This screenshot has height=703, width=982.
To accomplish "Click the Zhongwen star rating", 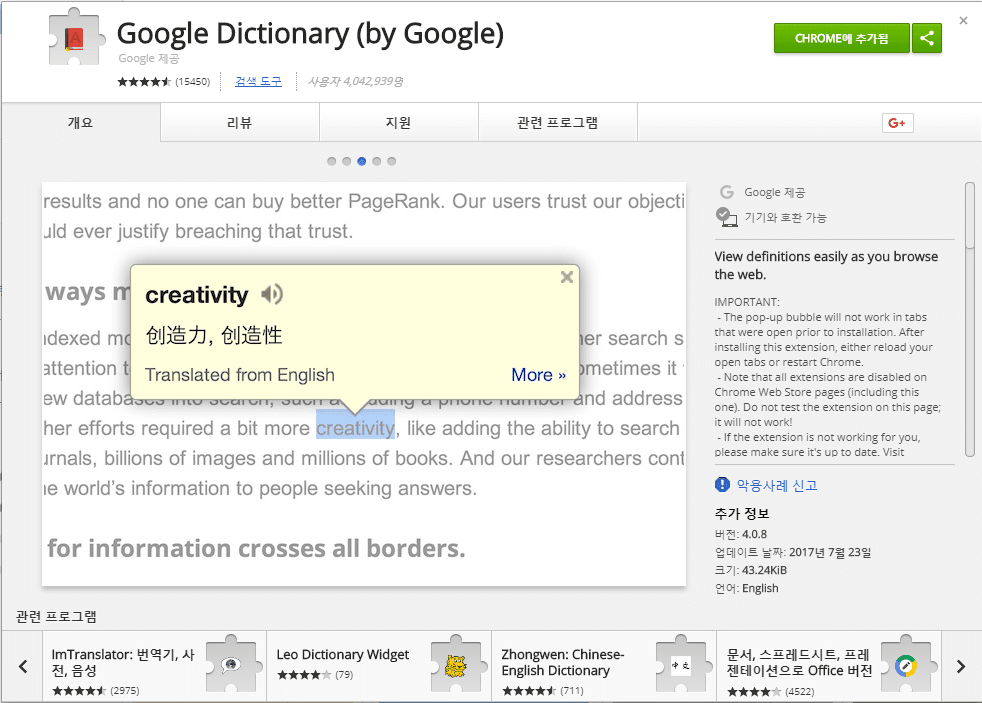I will pos(529,691).
